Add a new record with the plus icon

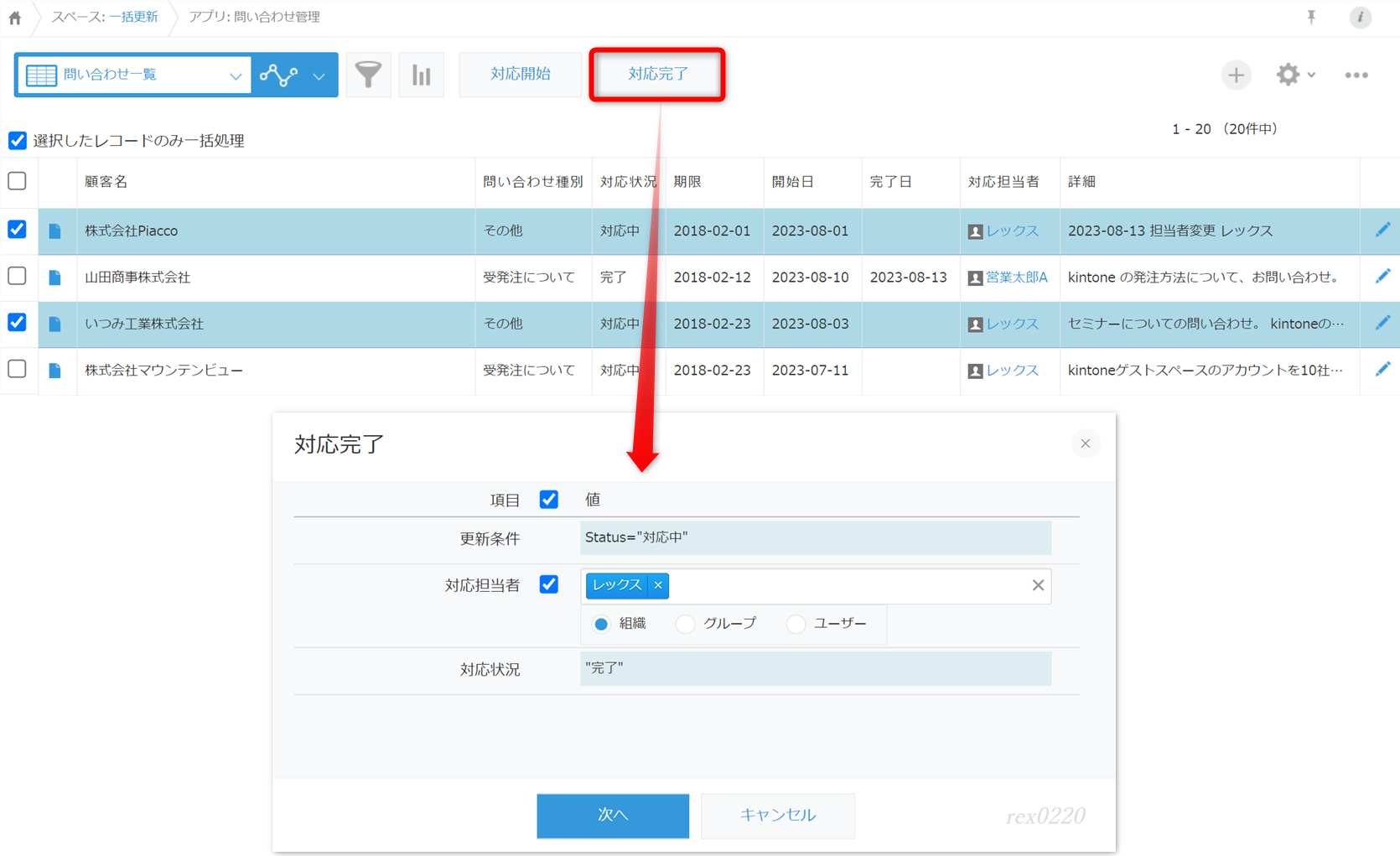[x=1236, y=75]
